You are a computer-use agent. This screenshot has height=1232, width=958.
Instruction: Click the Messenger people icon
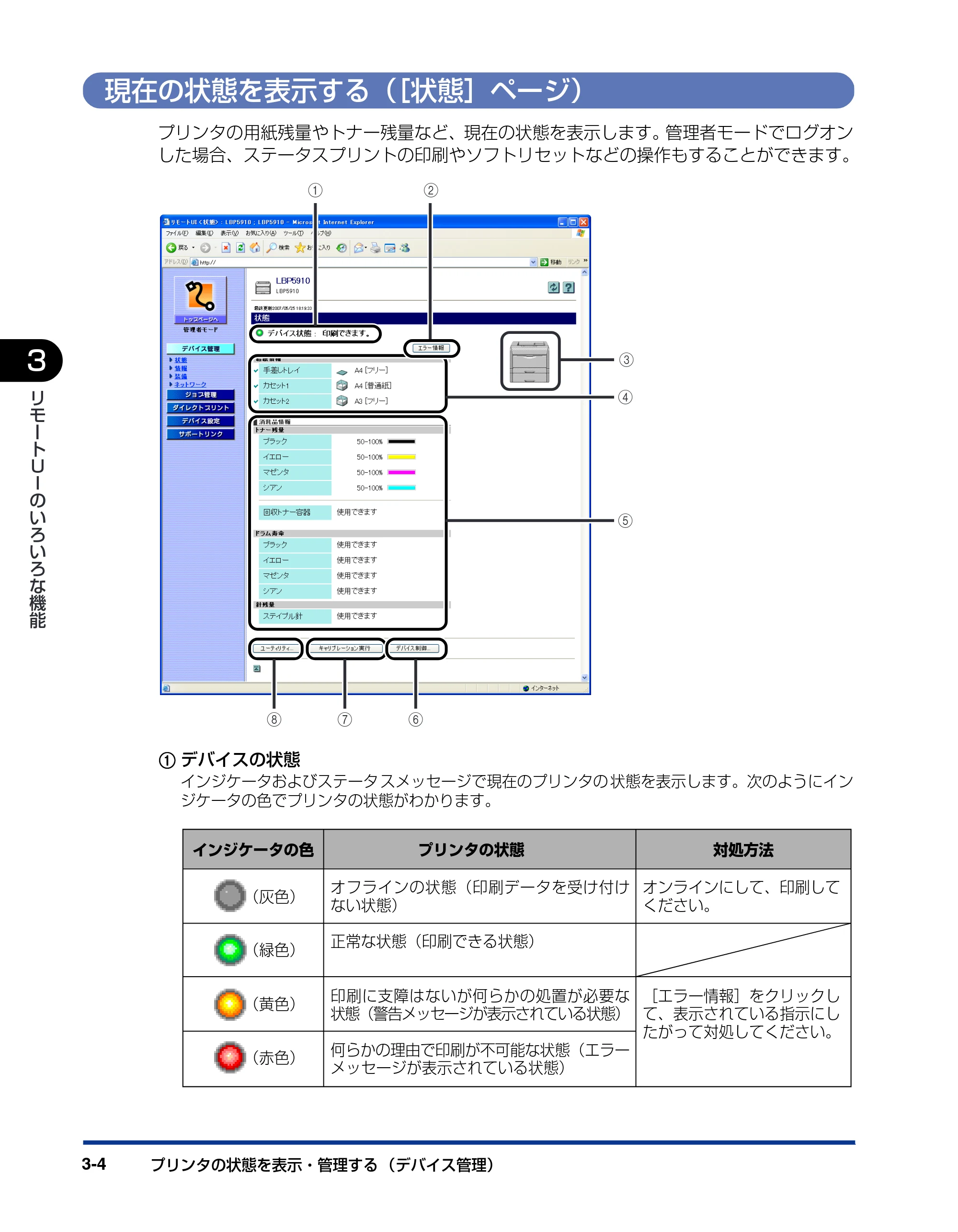pos(405,248)
